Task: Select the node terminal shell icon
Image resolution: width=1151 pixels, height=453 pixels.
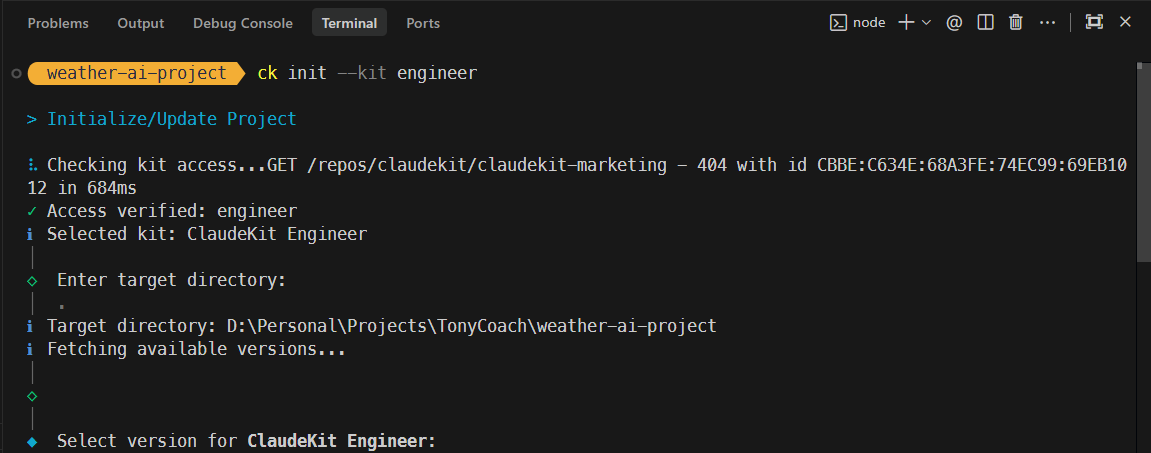Action: [839, 22]
